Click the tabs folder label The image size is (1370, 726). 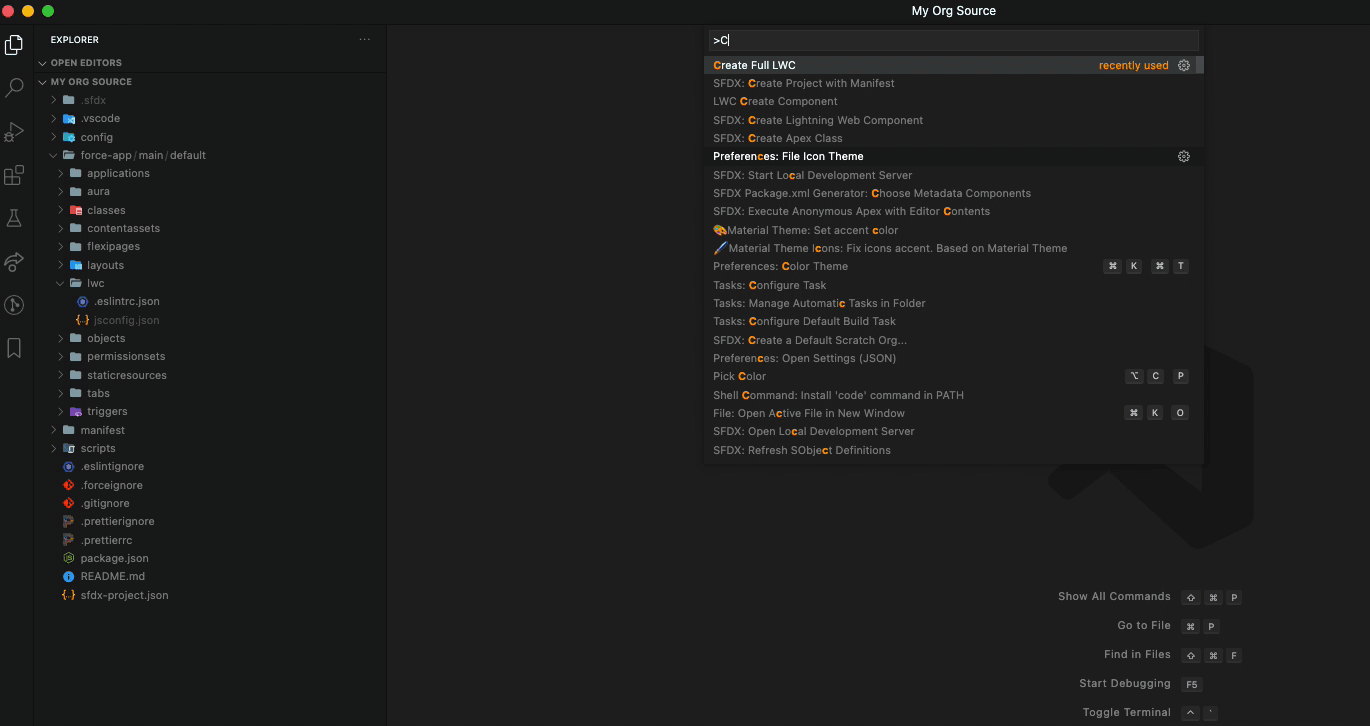(98, 393)
